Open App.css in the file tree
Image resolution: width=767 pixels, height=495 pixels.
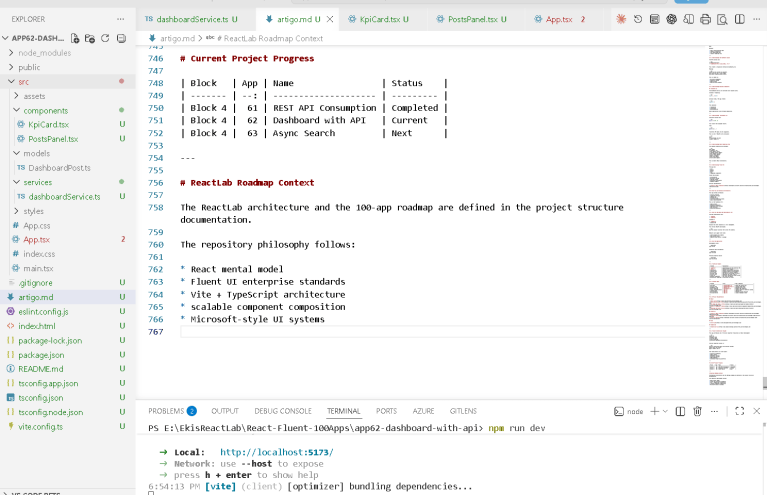click(x=37, y=225)
